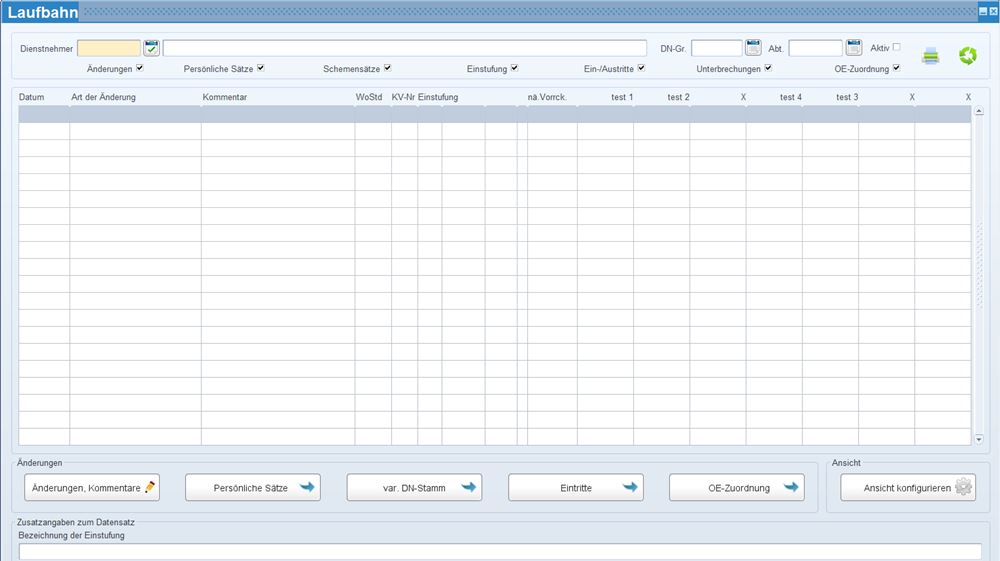Screen dimensions: 1000x561
Task: Toggle the Aktiv checkbox
Action: click(x=896, y=47)
